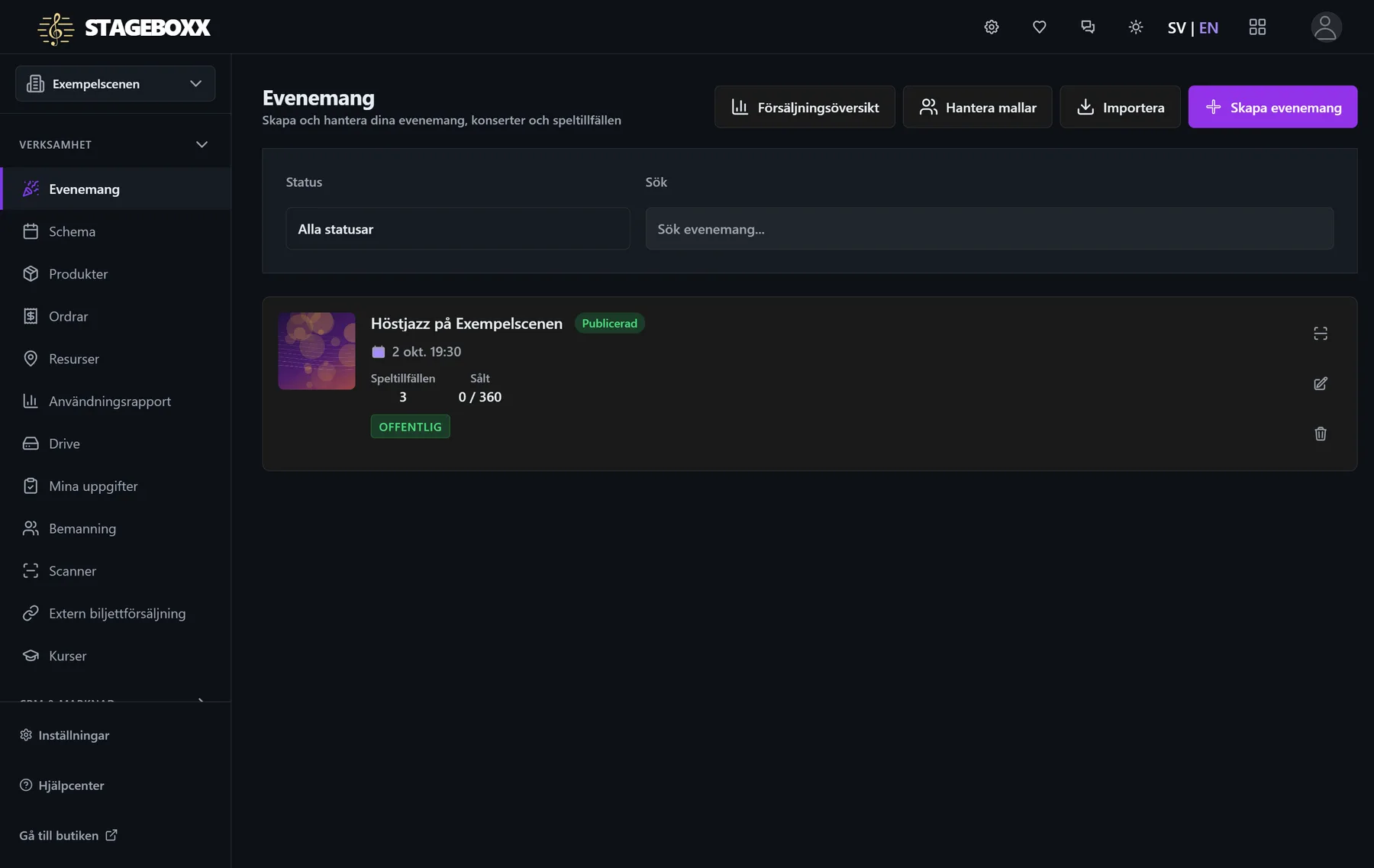The width and height of the screenshot is (1374, 868).
Task: Open Hjälpcenter link
Action: [x=62, y=786]
